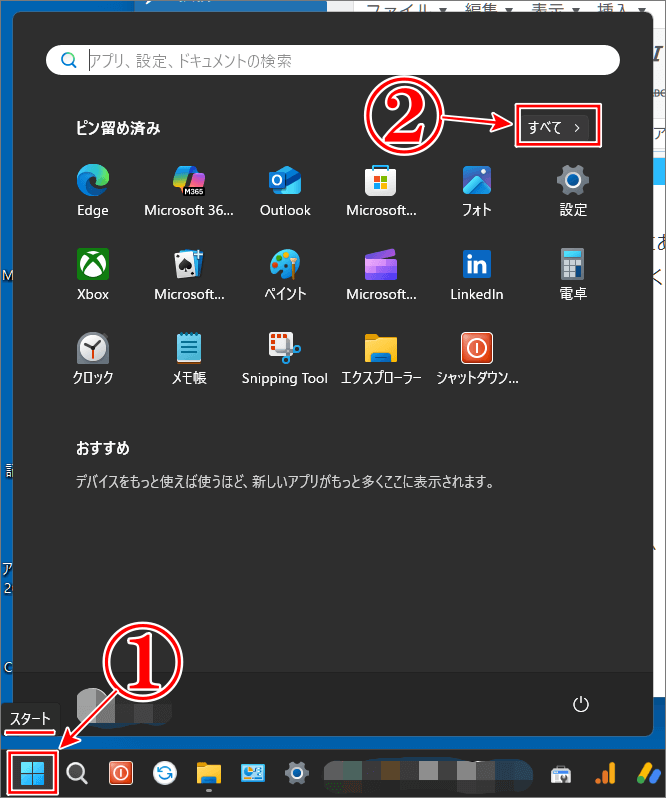Open the Google Ads taskbar icon
Viewport: 666px width, 798px height.
[649, 774]
